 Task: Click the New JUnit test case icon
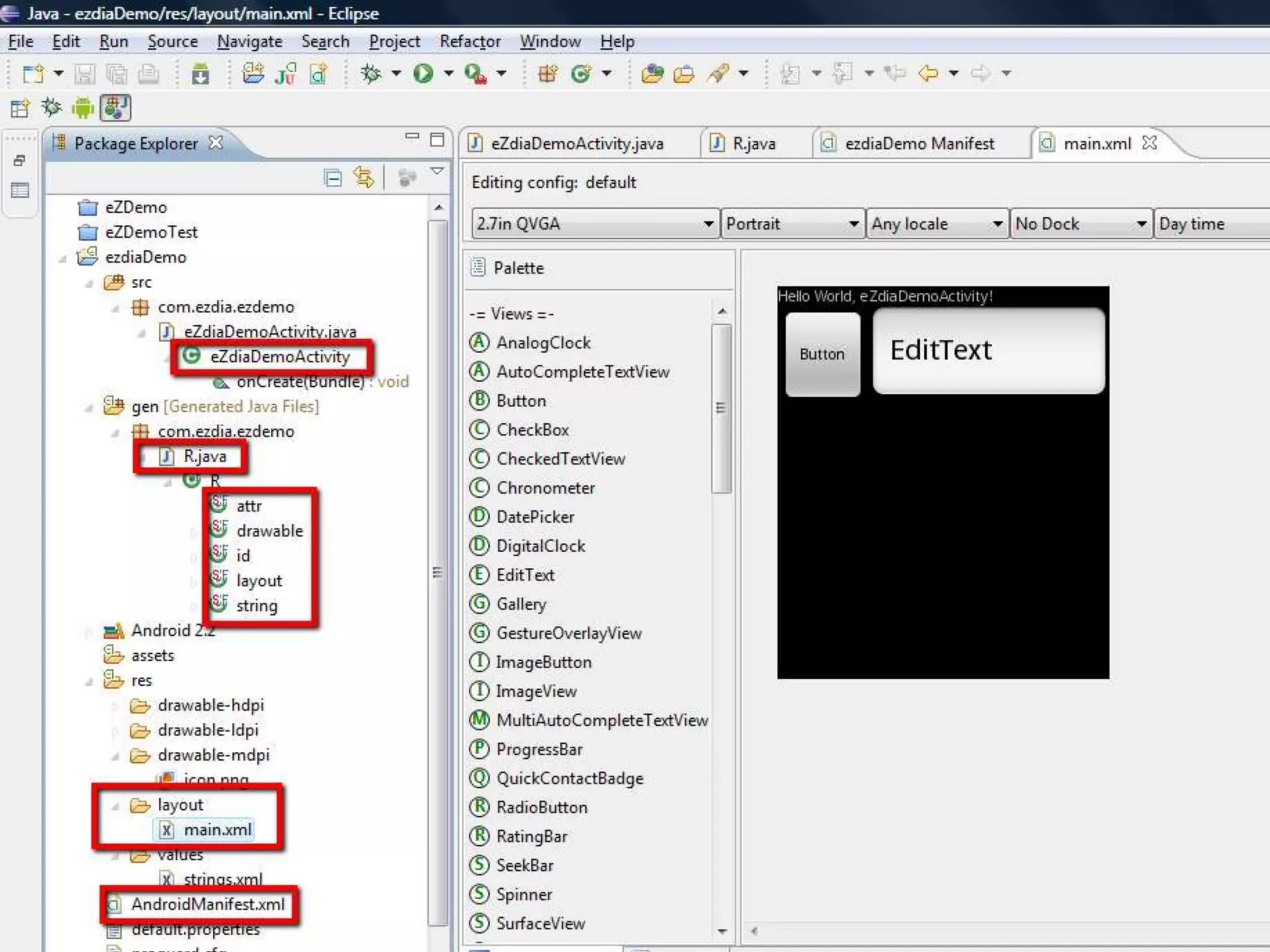(285, 74)
